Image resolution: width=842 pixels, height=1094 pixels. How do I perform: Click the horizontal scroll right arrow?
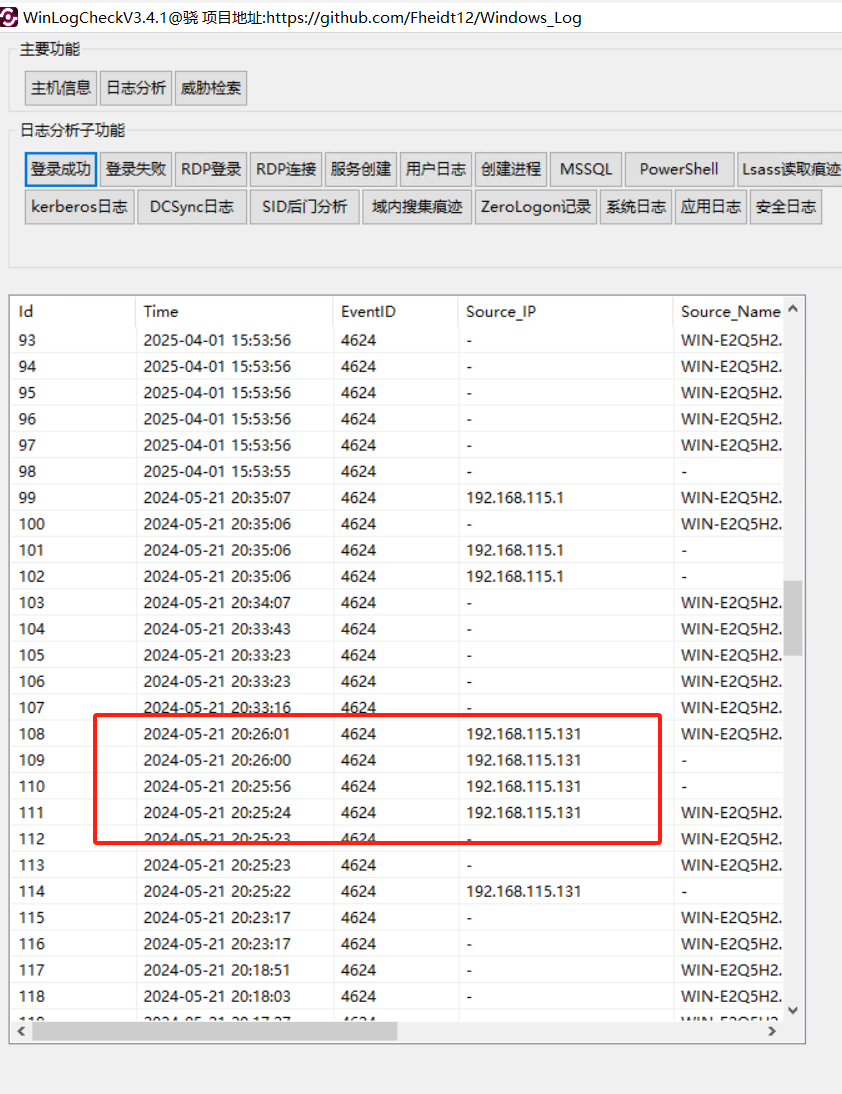(x=772, y=1031)
